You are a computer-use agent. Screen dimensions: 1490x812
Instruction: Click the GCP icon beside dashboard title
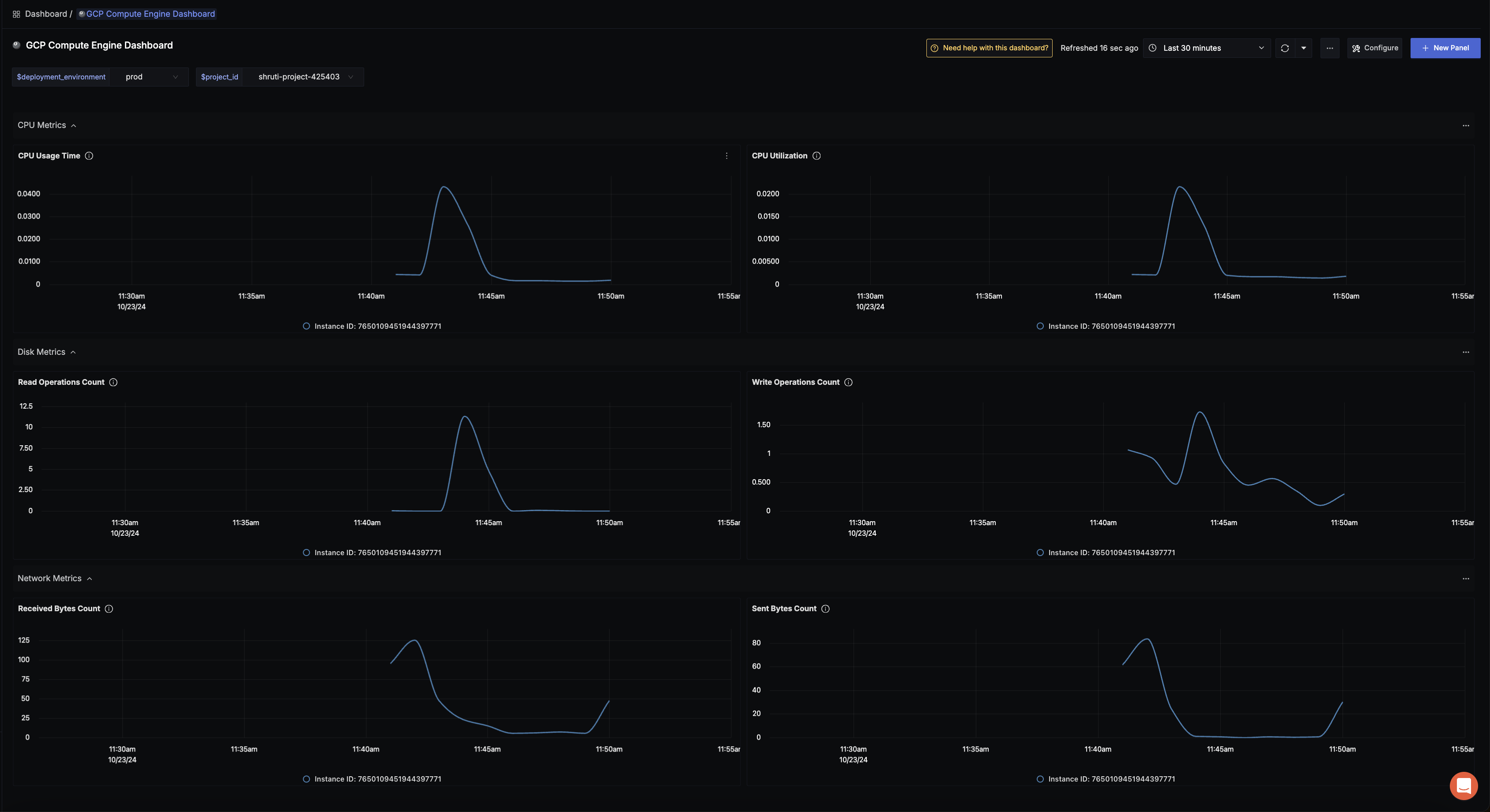click(16, 45)
